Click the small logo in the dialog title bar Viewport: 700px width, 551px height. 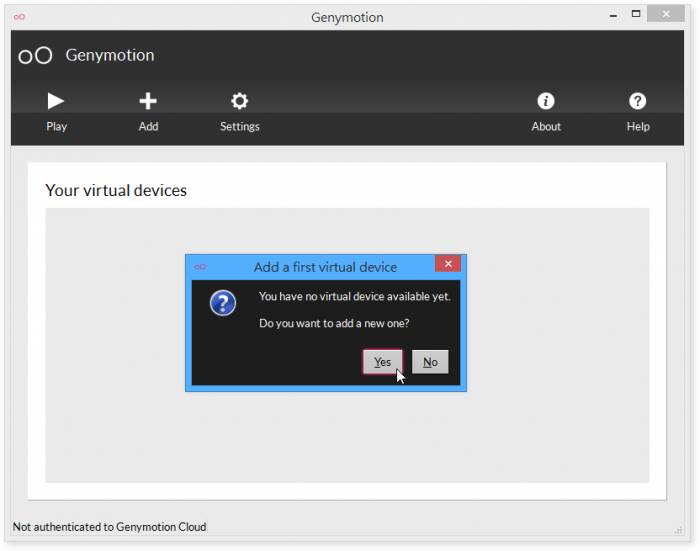point(200,267)
